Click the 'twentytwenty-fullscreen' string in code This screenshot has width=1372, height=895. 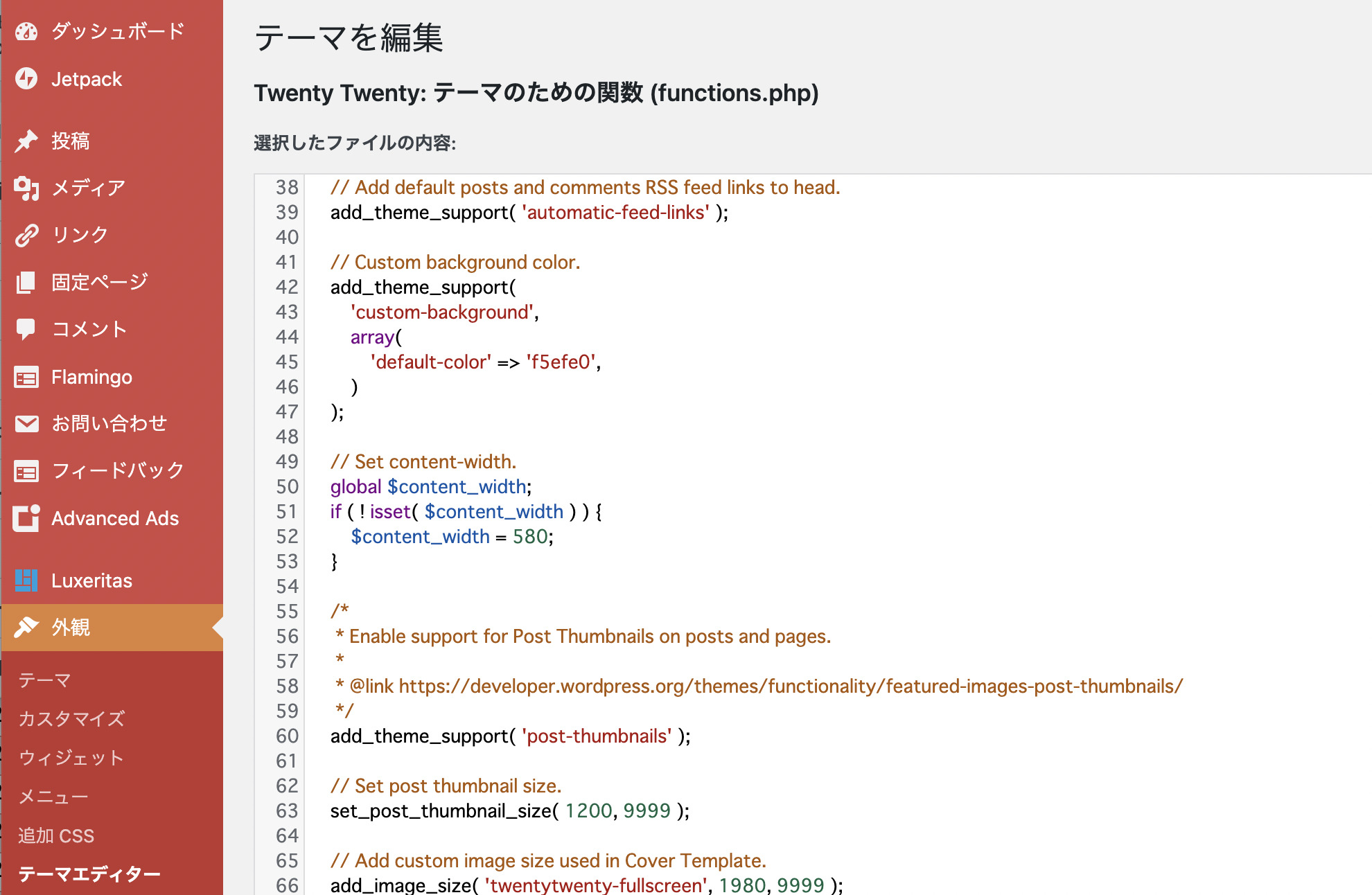click(596, 885)
